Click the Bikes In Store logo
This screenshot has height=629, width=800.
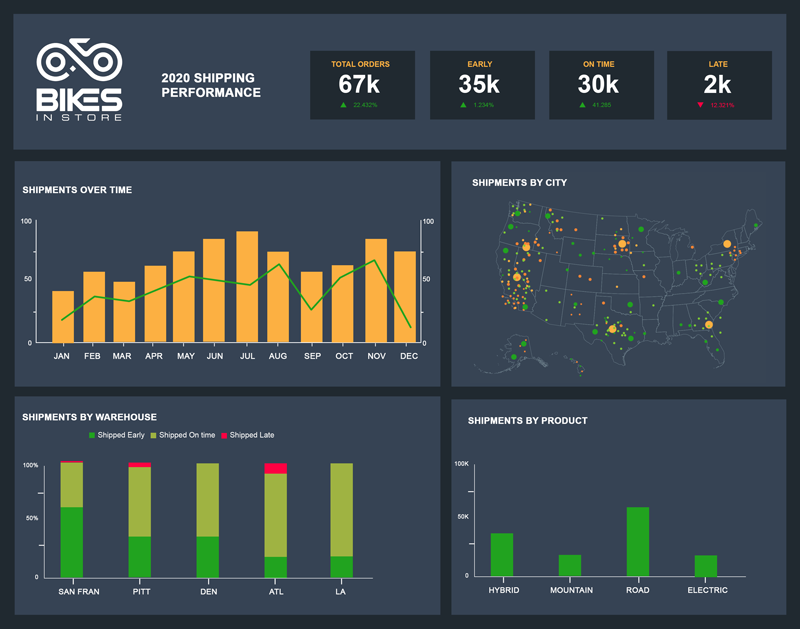(x=80, y=80)
